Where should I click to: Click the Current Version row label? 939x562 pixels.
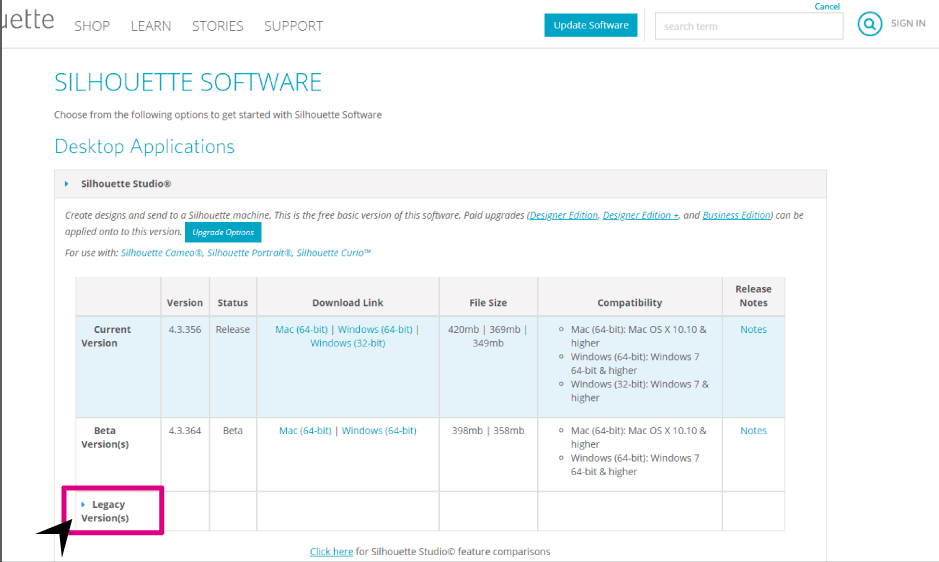(x=106, y=336)
